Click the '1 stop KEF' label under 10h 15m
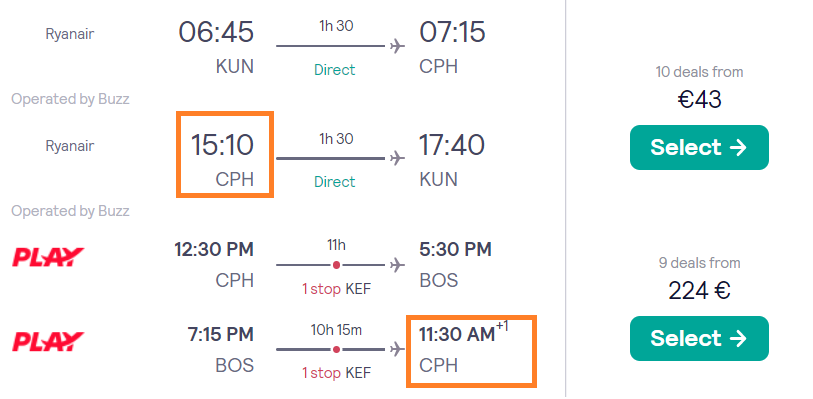The image size is (813, 399). tap(337, 373)
